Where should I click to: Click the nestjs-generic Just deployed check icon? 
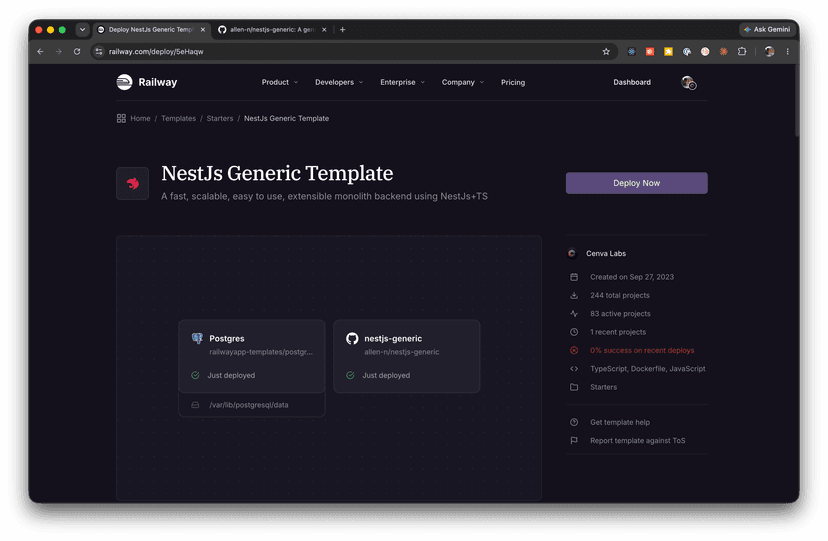click(350, 375)
